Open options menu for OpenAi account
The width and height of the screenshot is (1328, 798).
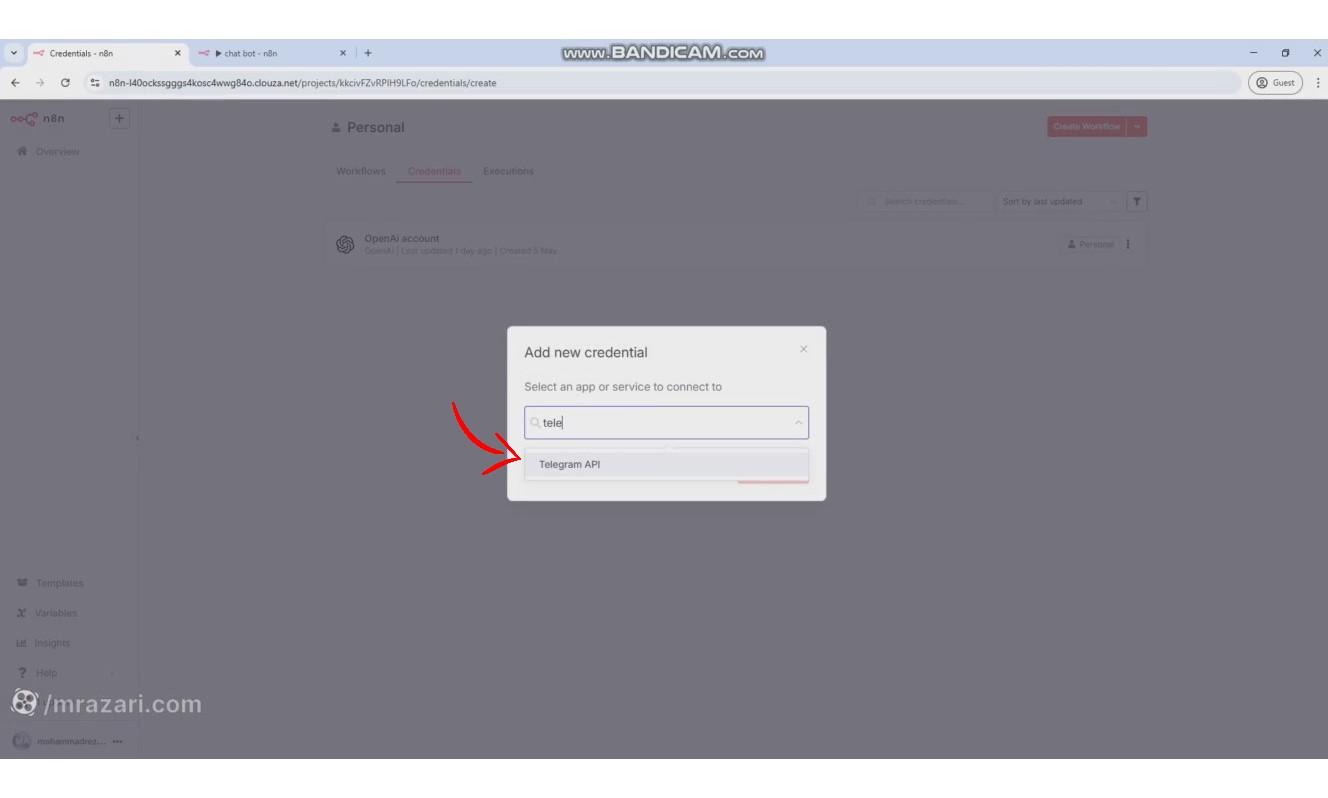[x=1128, y=243]
